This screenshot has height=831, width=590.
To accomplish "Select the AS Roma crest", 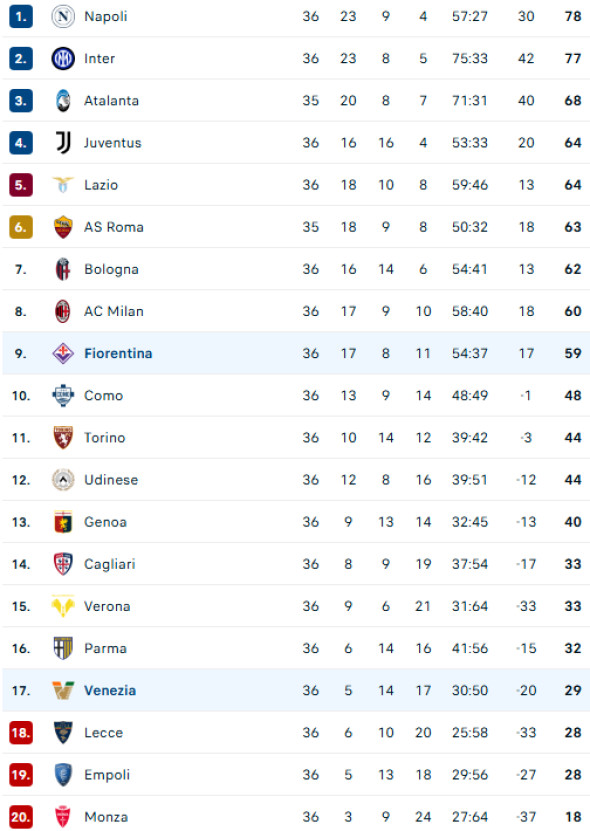I will tap(63, 227).
